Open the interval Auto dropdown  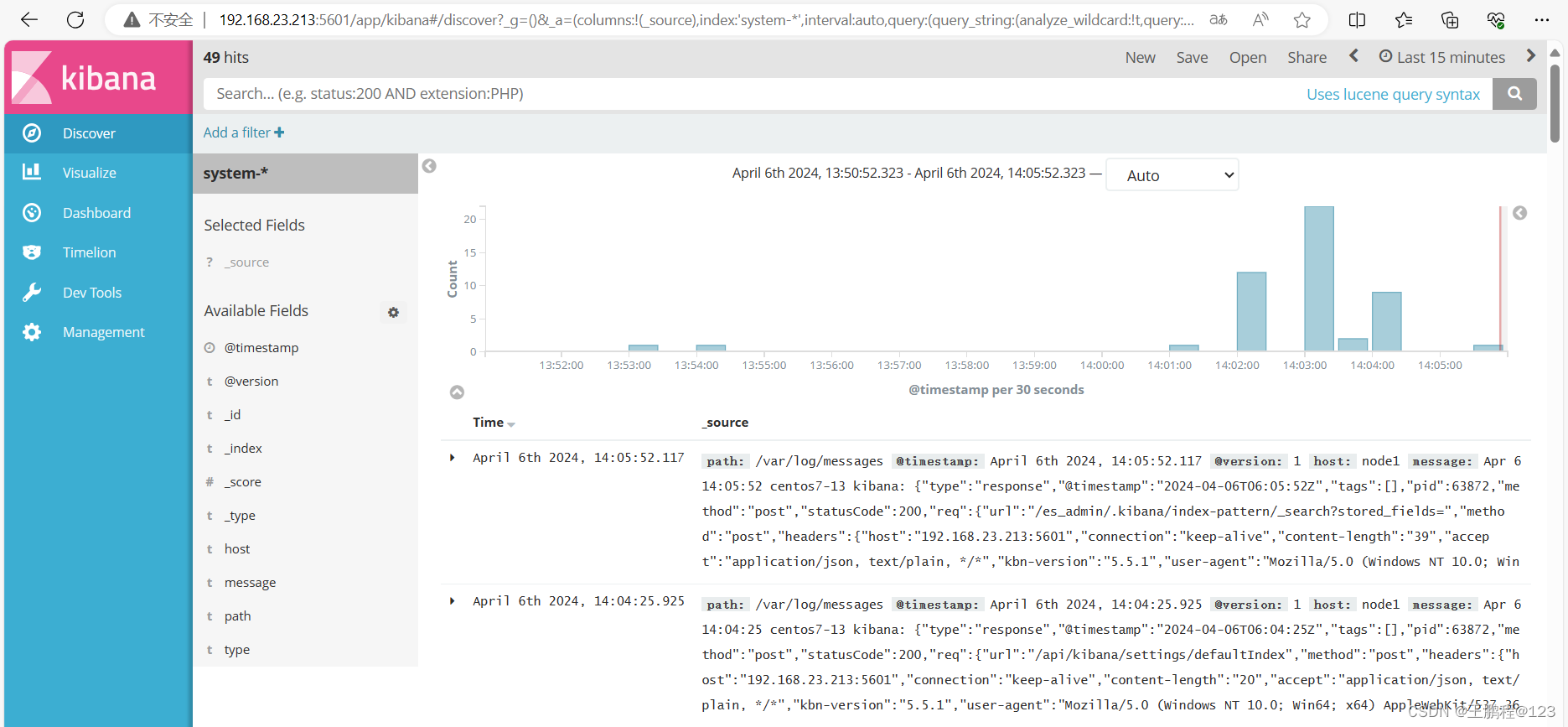pos(1172,175)
